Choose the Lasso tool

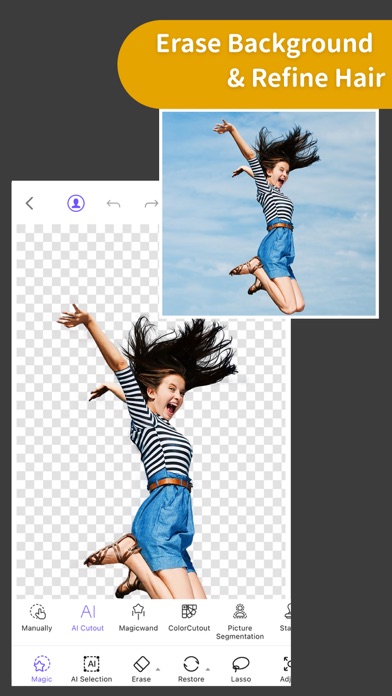pyautogui.click(x=241, y=669)
